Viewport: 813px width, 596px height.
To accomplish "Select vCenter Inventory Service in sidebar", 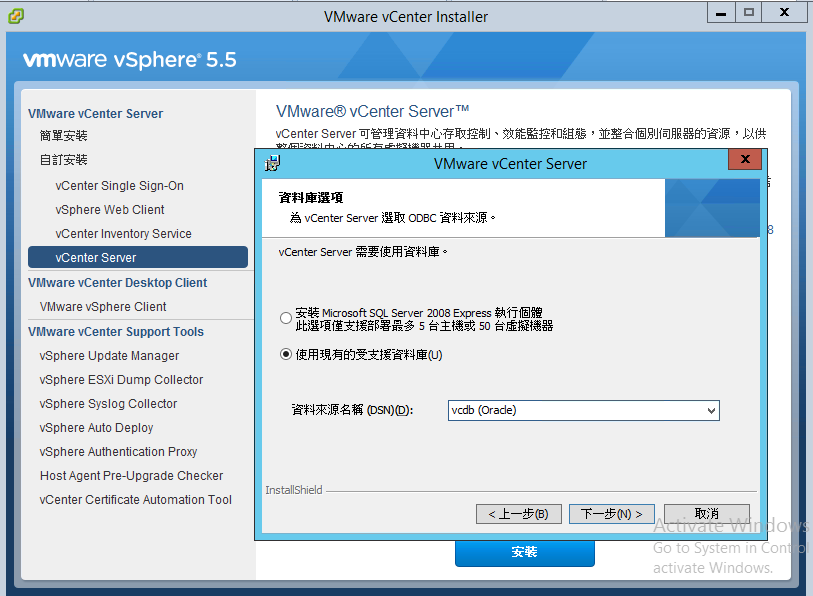I will pos(123,234).
